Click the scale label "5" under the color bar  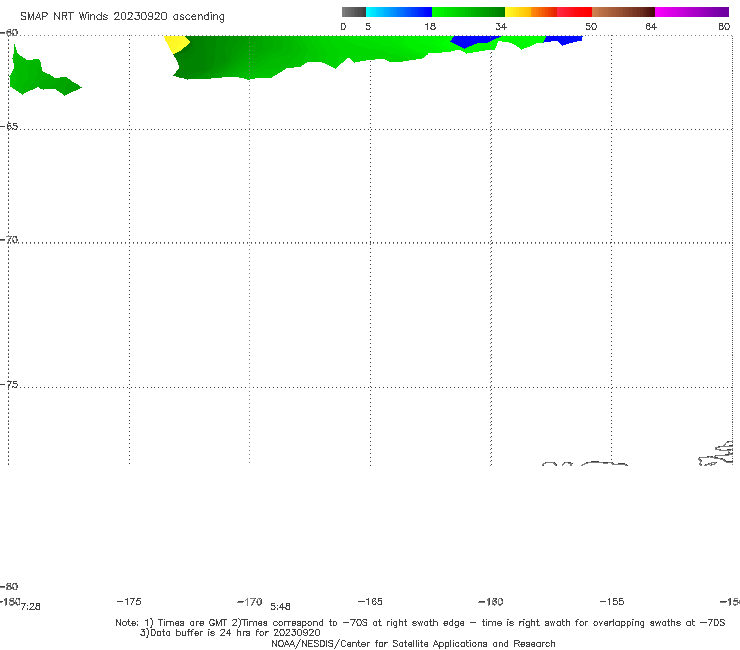point(368,27)
